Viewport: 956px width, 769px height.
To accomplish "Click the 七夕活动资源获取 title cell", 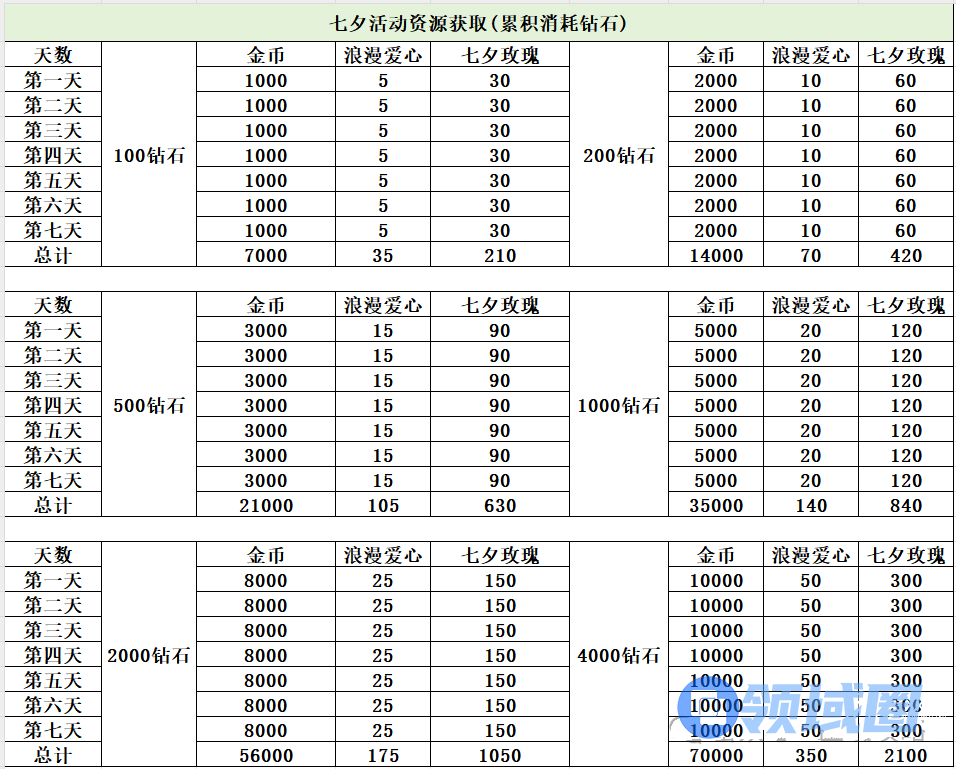I will point(478,23).
